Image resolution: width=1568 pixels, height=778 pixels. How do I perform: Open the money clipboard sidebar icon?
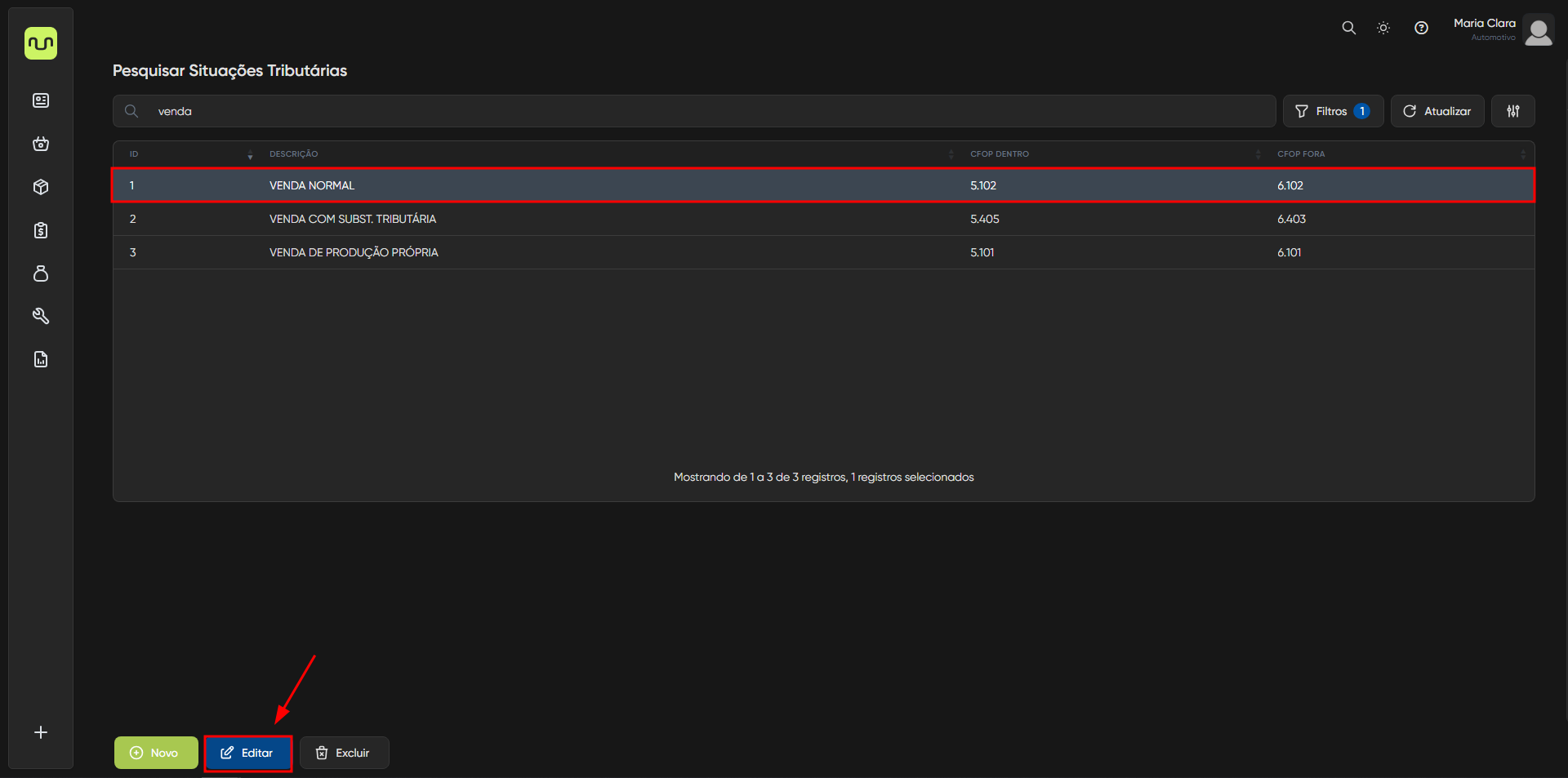pos(41,230)
